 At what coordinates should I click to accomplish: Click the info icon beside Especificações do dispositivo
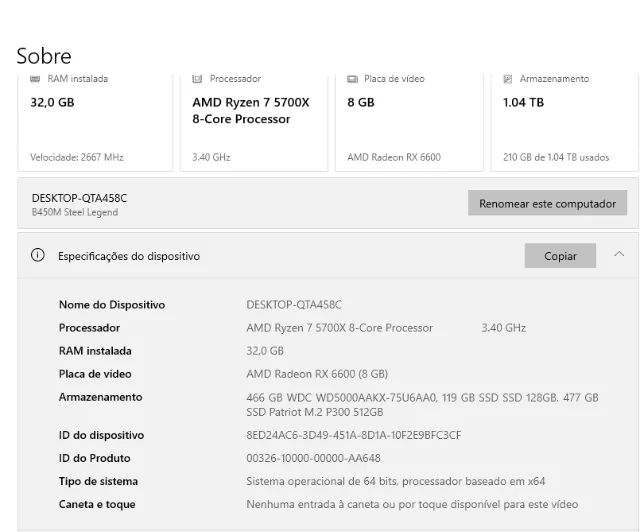tap(38, 255)
